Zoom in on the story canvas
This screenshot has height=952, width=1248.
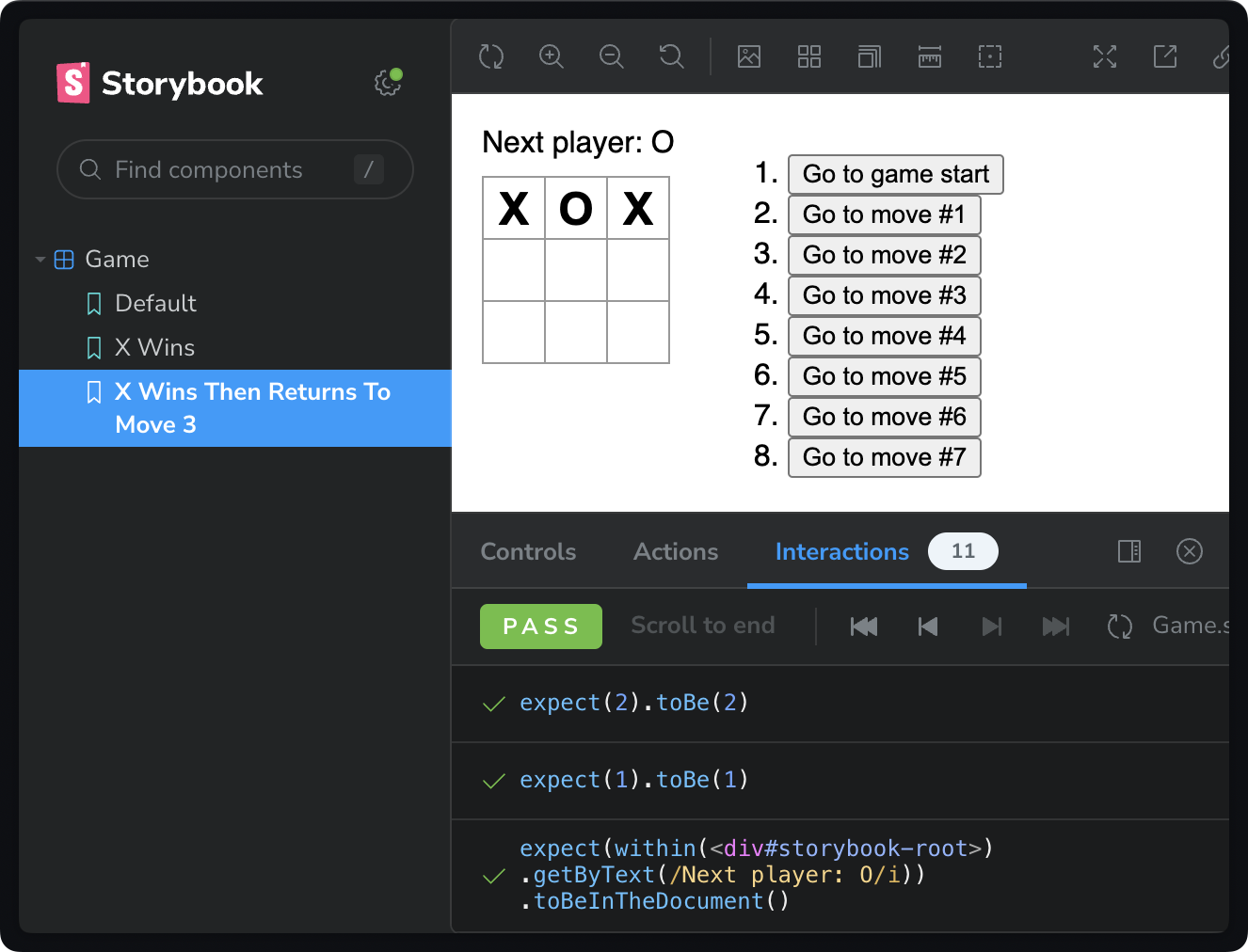pos(552,56)
